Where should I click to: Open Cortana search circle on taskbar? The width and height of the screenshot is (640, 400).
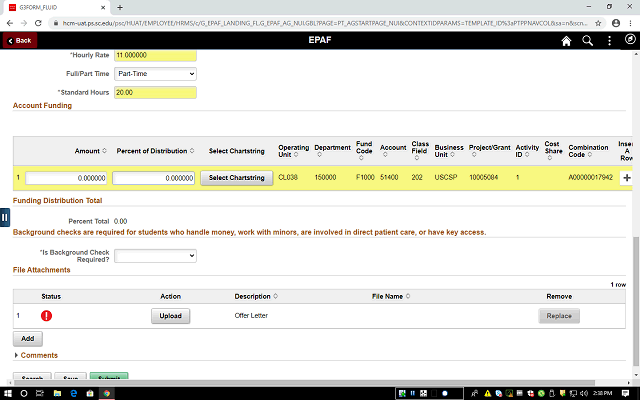tap(24, 393)
